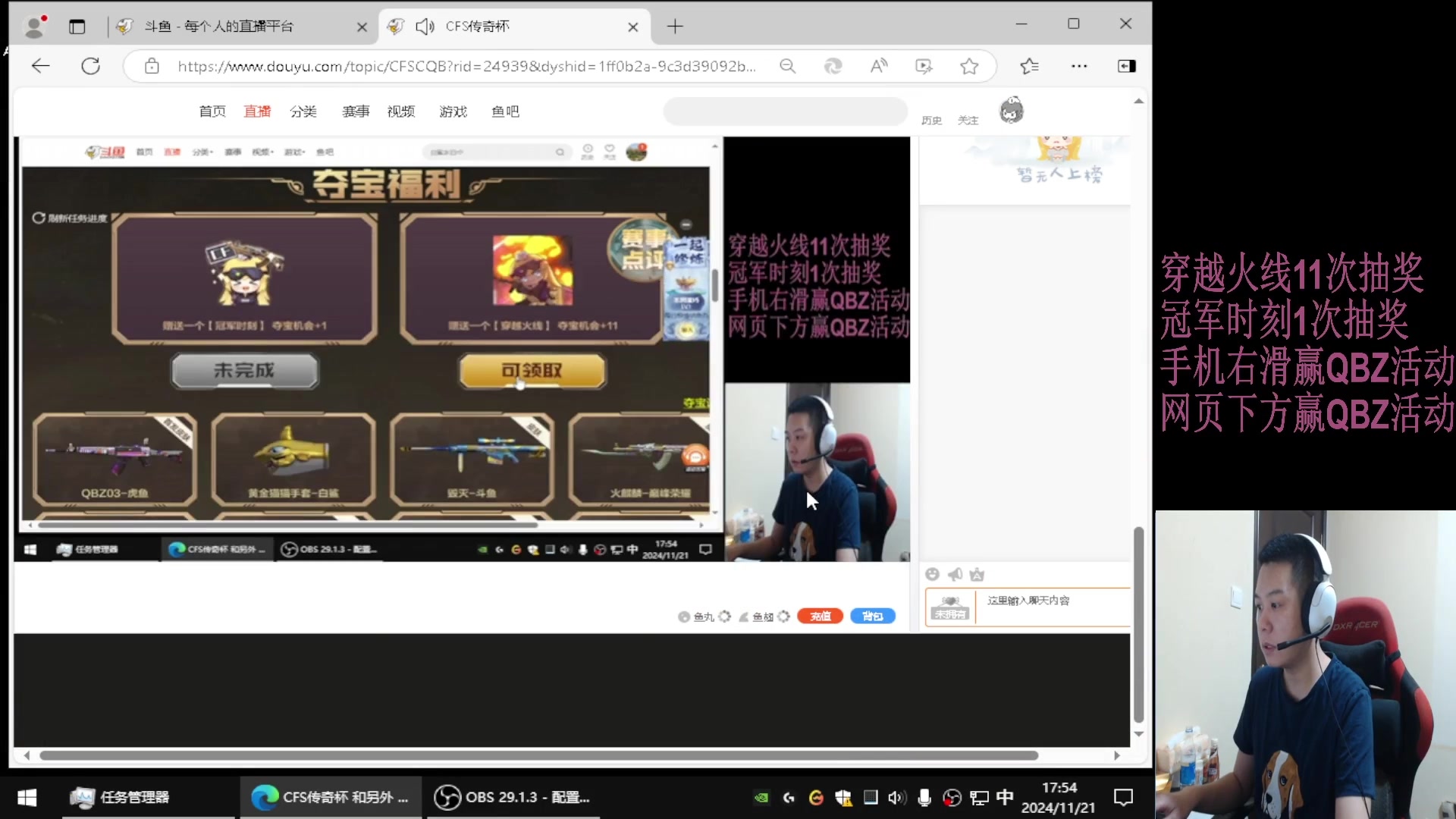Click the user avatar in Douyu header
The width and height of the screenshot is (1456, 819).
[1012, 111]
